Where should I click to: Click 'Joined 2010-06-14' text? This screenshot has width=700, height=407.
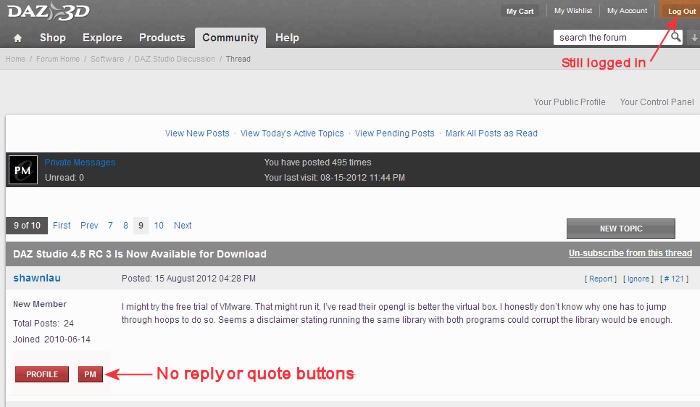(52, 339)
